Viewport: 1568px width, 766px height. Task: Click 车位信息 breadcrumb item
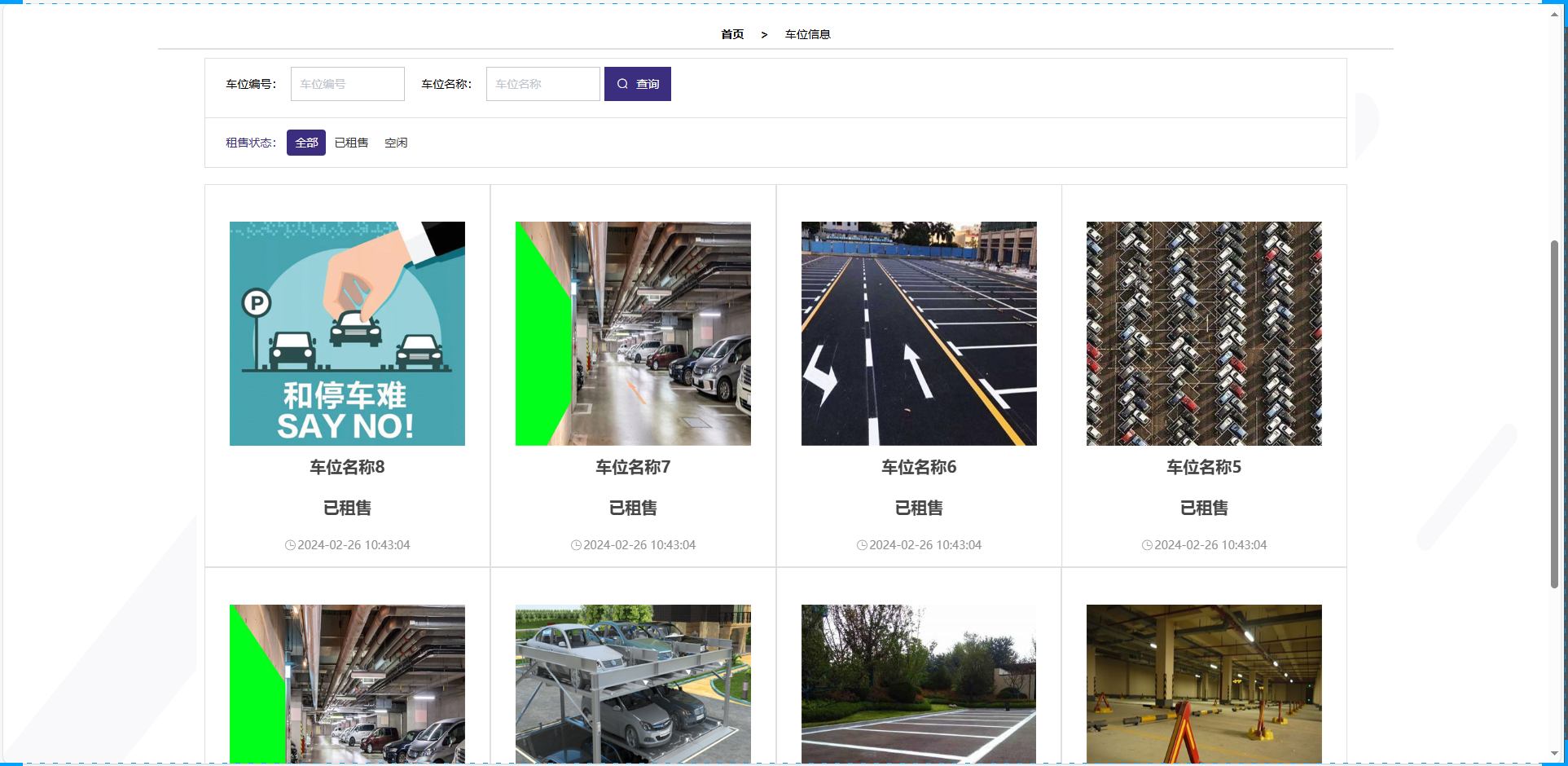click(x=807, y=34)
